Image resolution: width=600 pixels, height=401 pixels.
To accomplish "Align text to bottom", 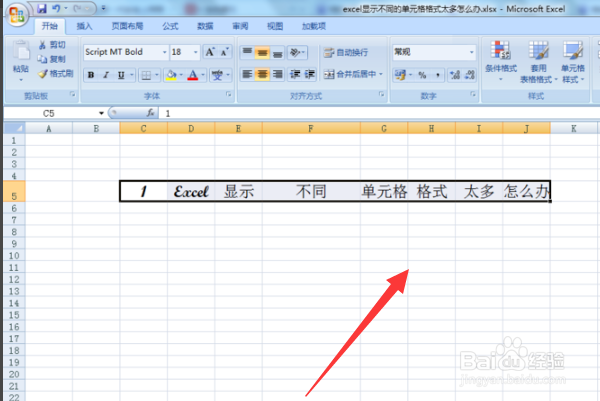I will pos(277,52).
